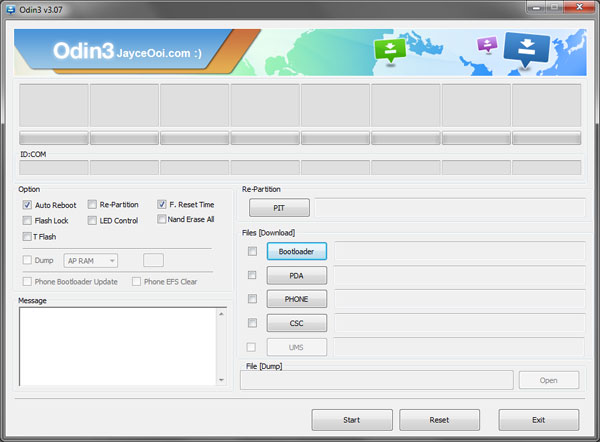
Task: Click the CSC file button
Action: click(x=297, y=323)
